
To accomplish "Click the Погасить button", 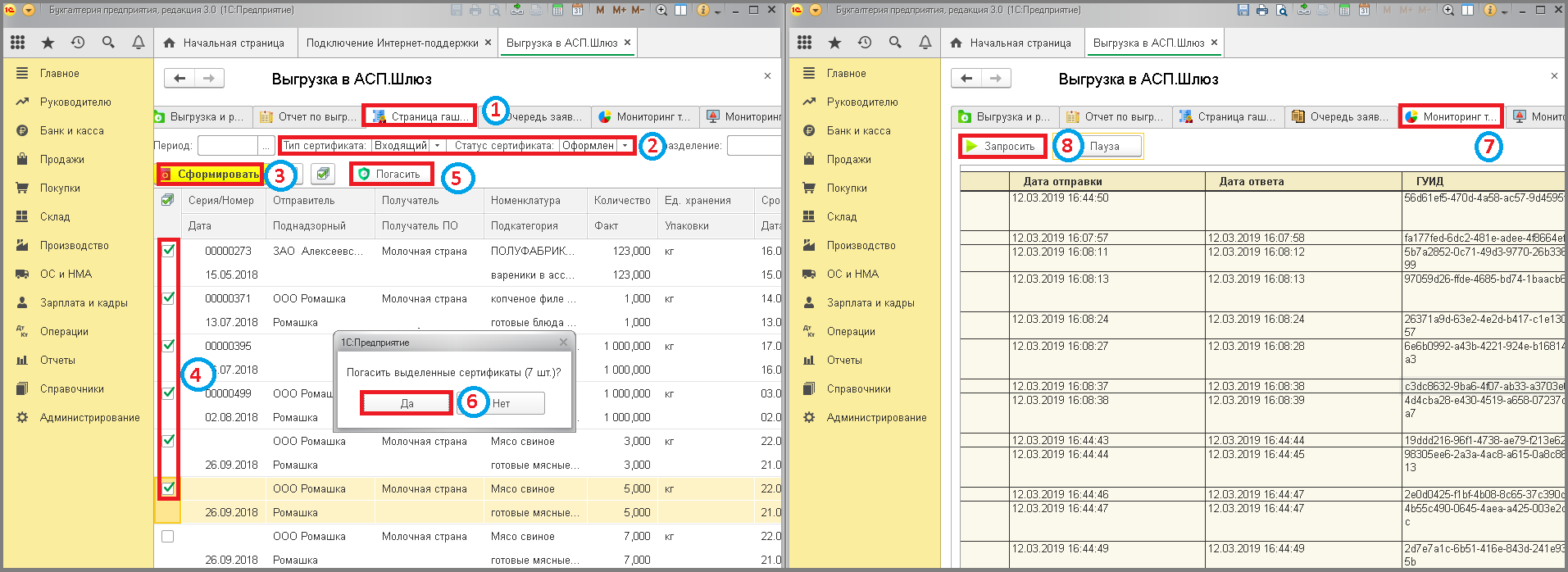I will point(391,174).
